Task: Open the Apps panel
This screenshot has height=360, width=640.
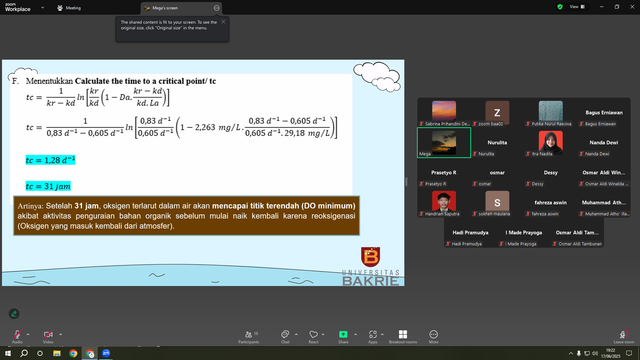Action: pos(373,337)
